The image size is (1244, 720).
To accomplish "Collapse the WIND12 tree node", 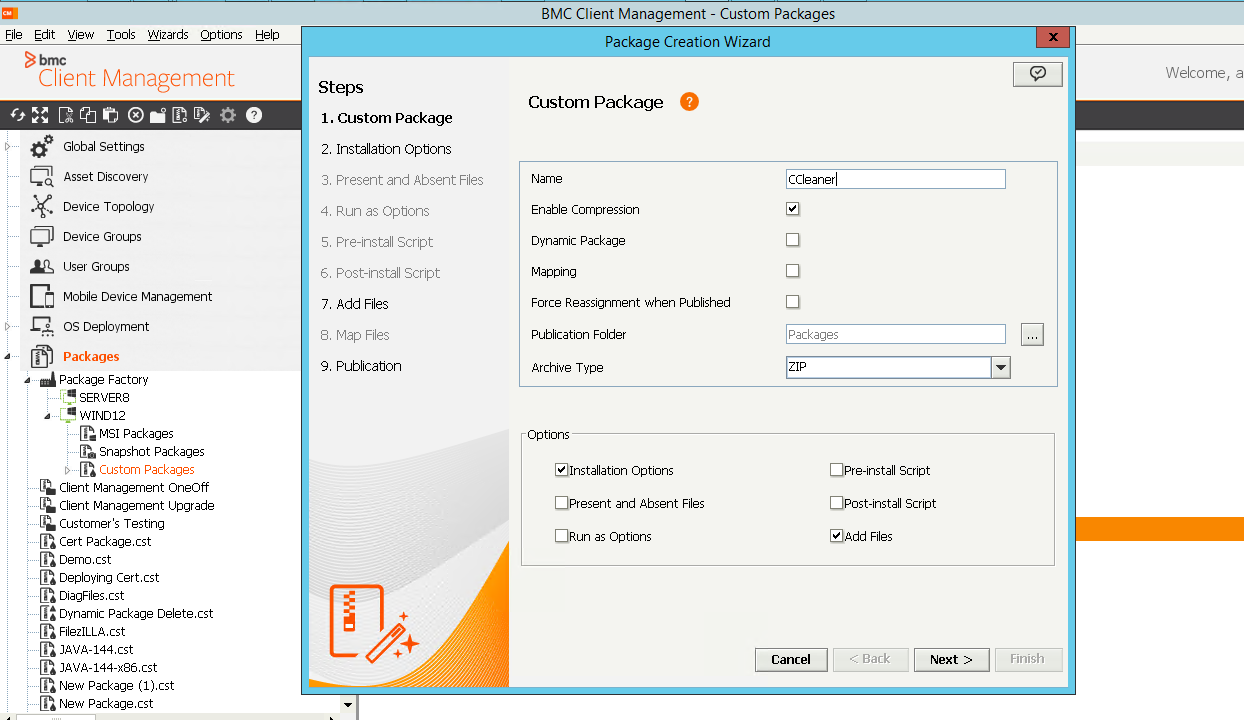I will pyautogui.click(x=47, y=415).
